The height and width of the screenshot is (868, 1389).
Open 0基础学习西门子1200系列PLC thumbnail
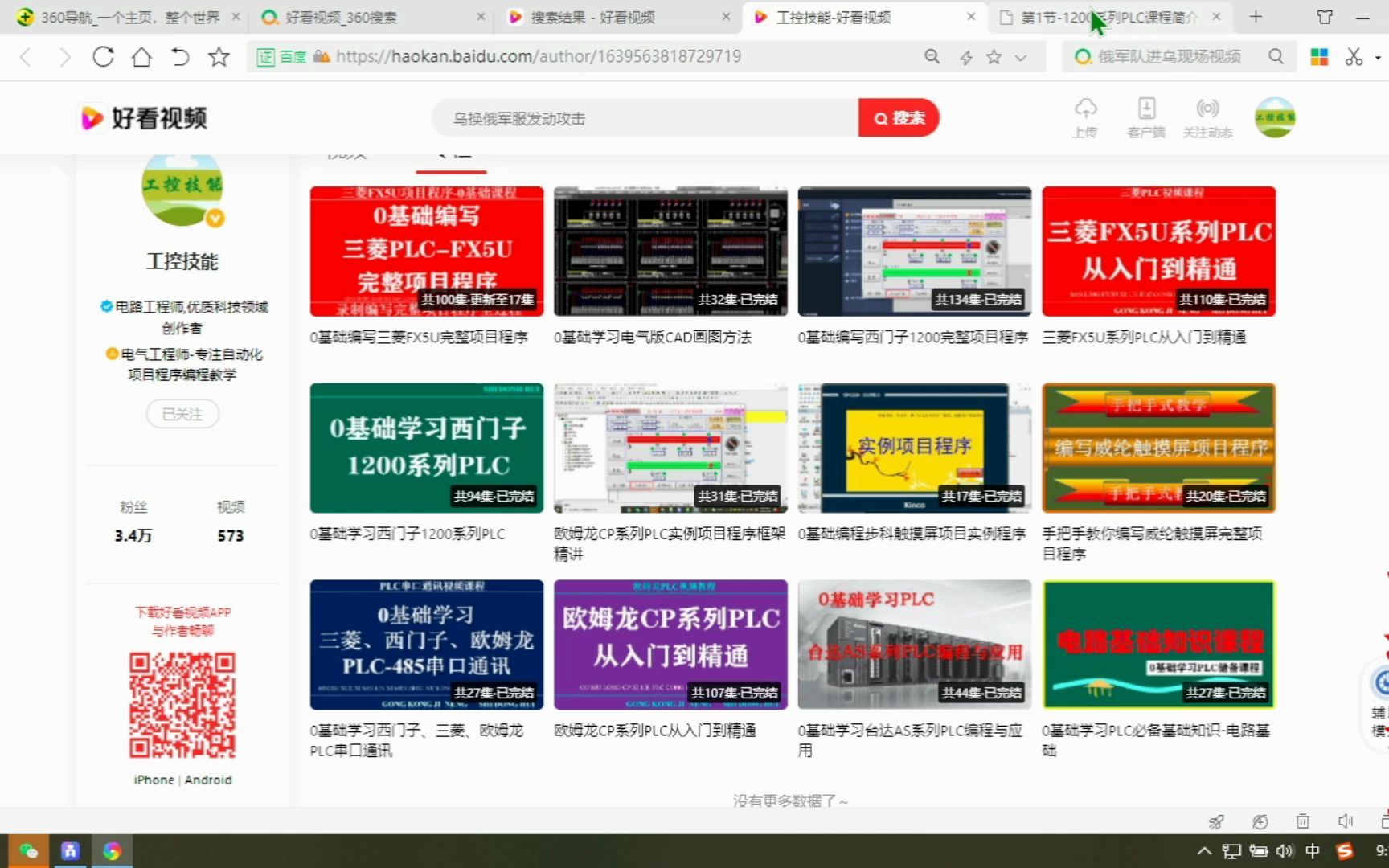coord(427,448)
